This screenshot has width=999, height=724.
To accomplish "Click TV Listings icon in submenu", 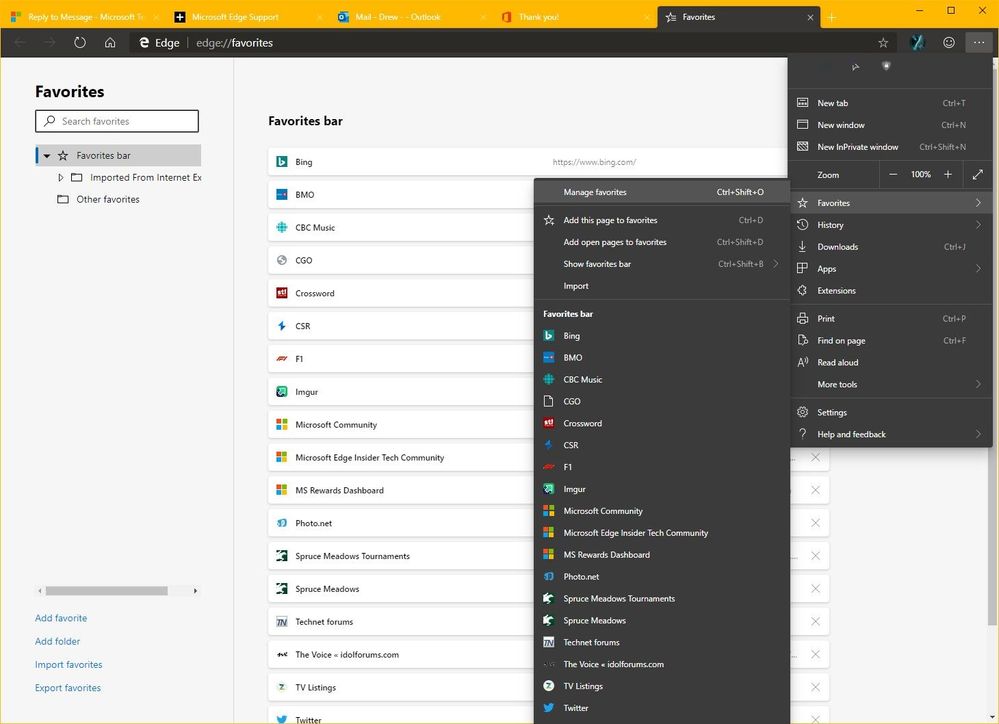I will (549, 686).
